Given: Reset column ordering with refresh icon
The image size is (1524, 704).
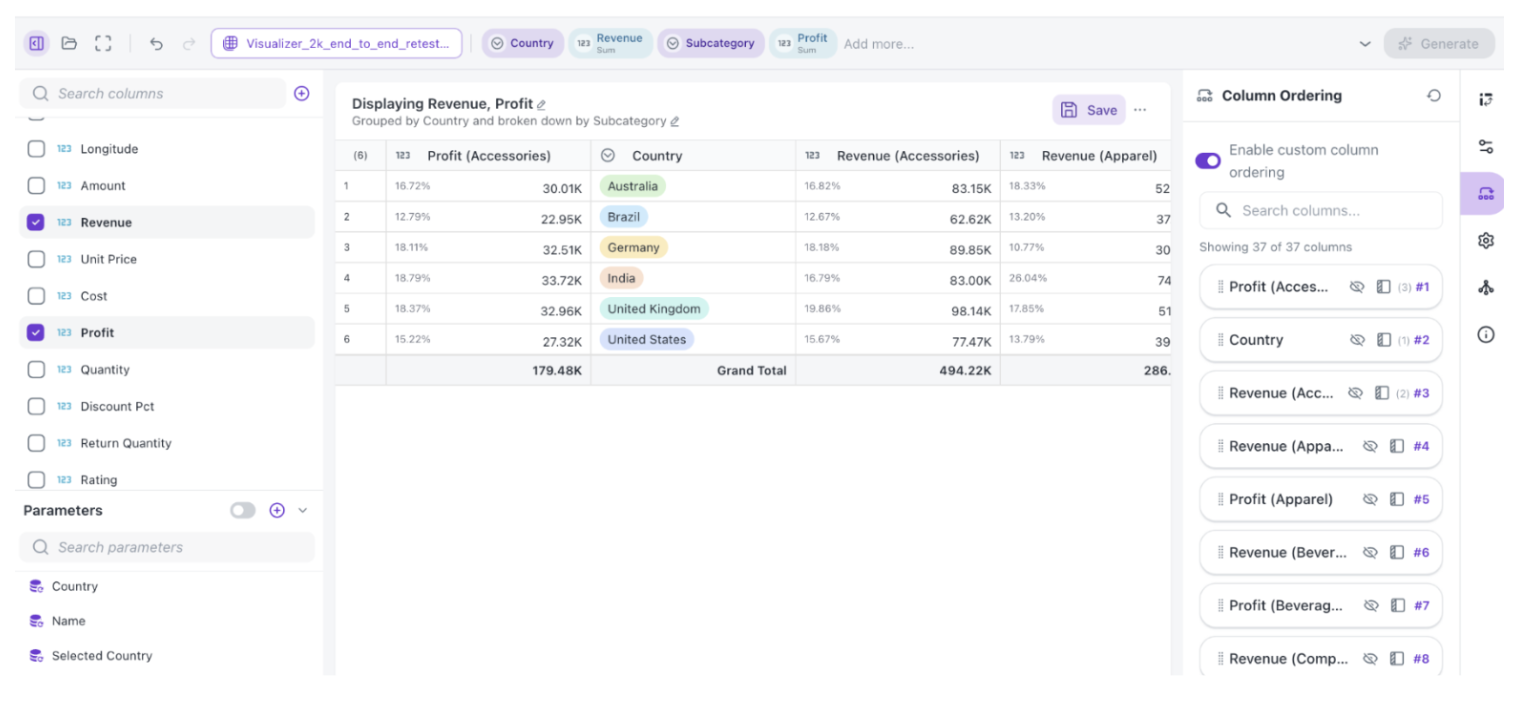Looking at the screenshot, I should click(1434, 96).
